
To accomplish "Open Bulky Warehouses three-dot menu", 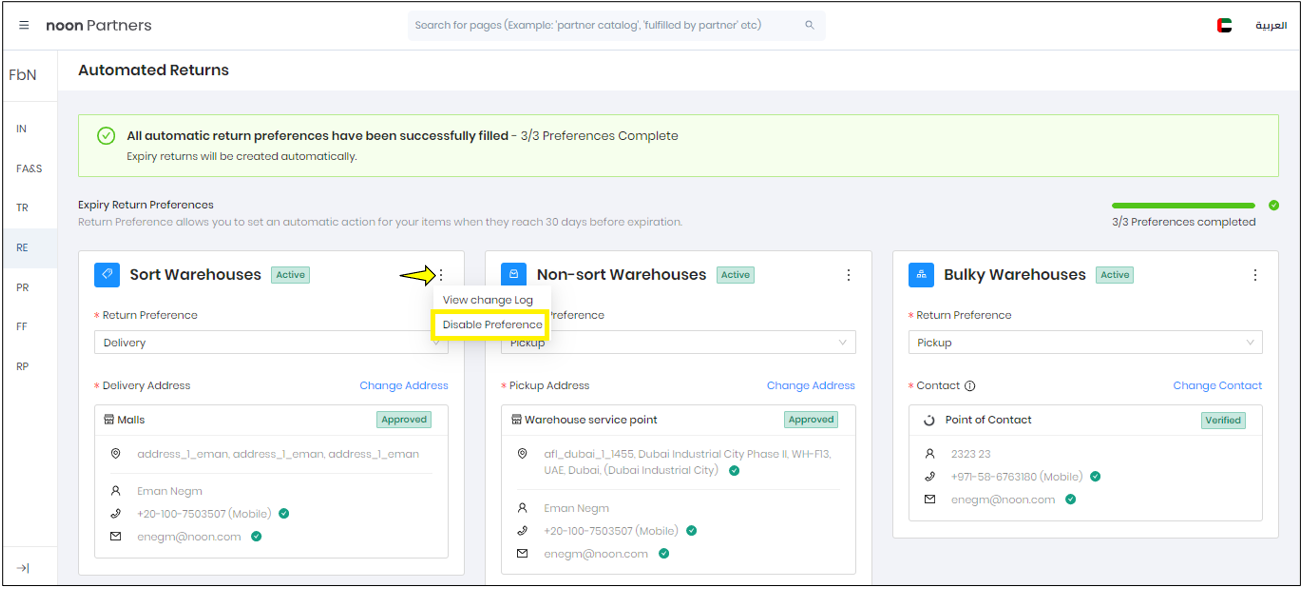I will pos(1255,275).
